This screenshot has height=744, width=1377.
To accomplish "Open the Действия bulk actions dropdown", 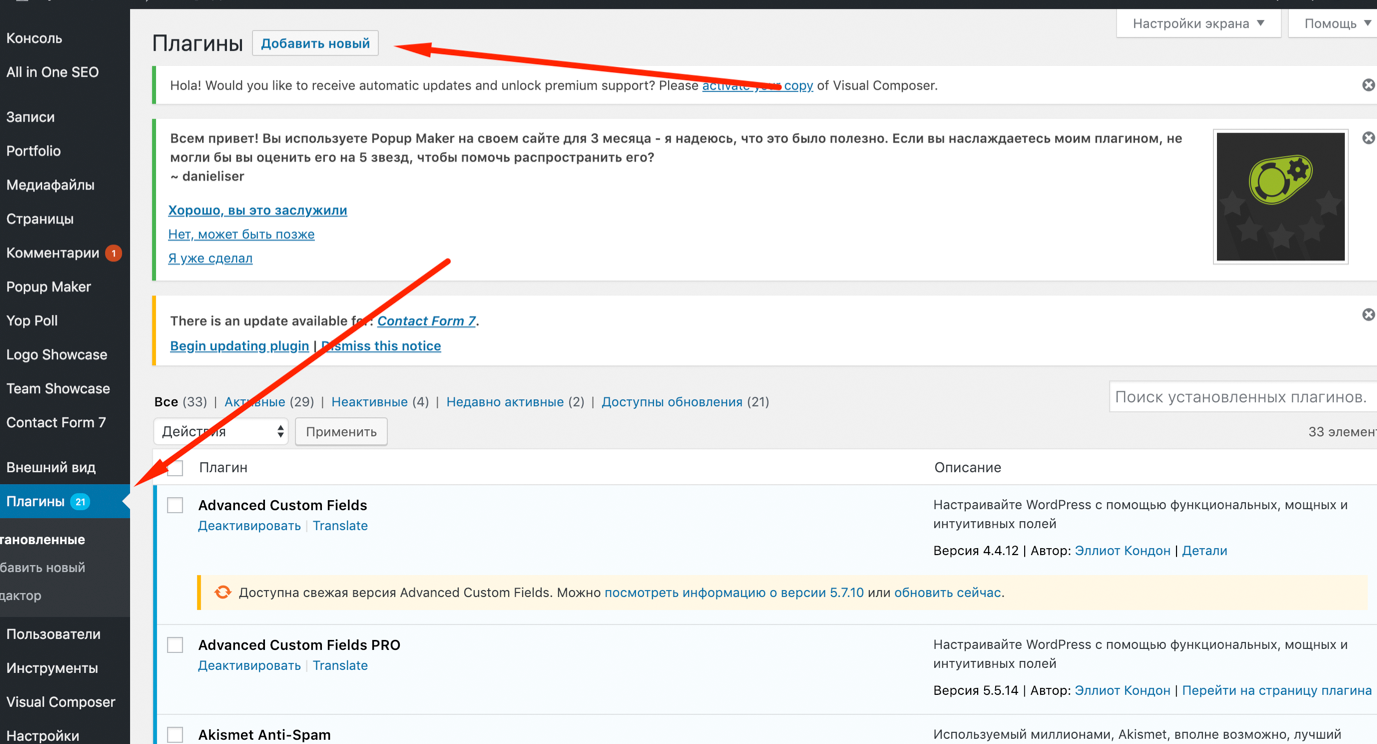I will [221, 432].
